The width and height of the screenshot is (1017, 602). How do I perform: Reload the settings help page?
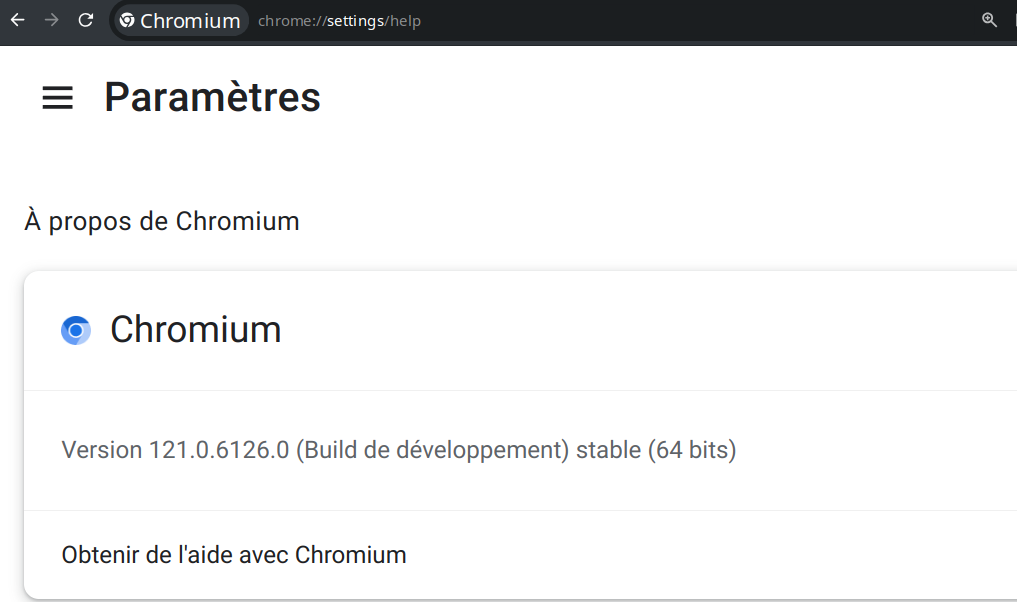pyautogui.click(x=86, y=20)
